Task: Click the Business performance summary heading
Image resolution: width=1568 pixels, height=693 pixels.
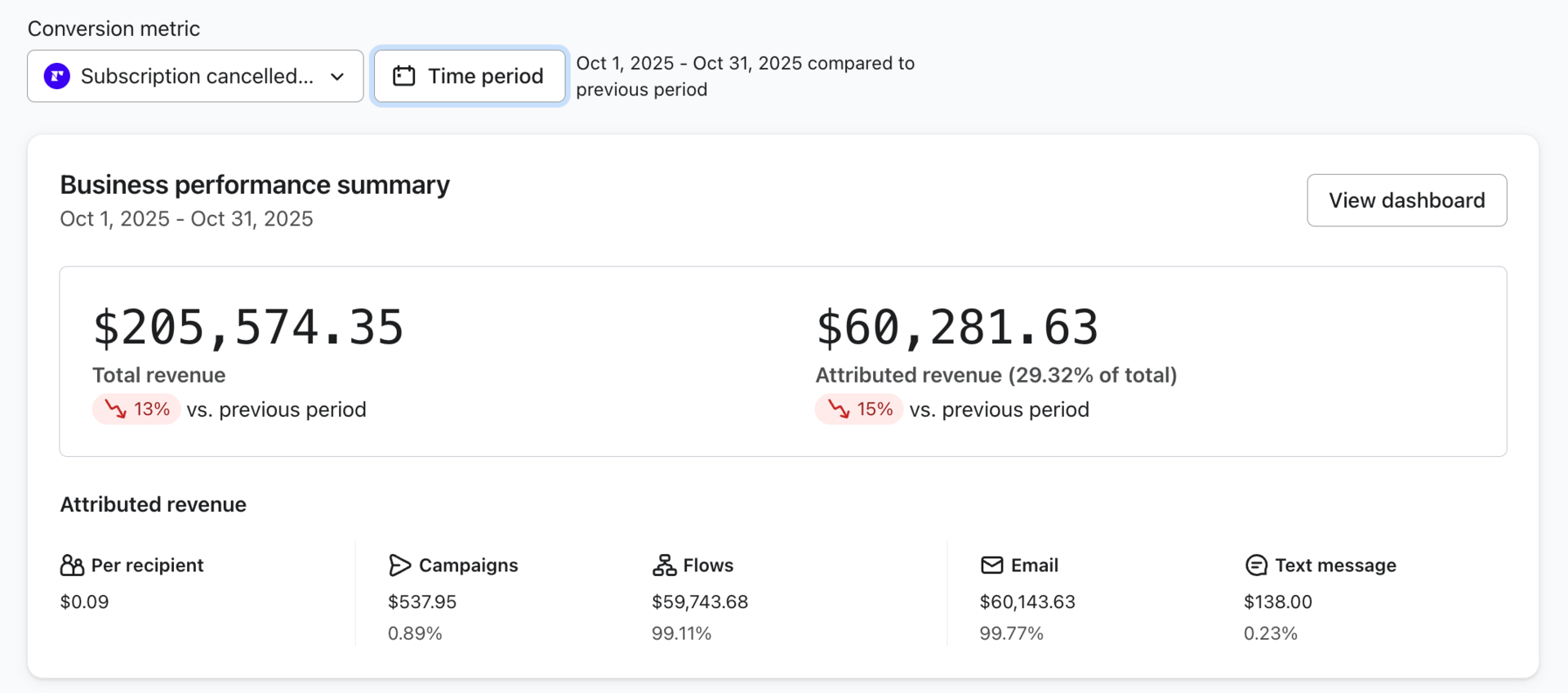Action: 255,186
